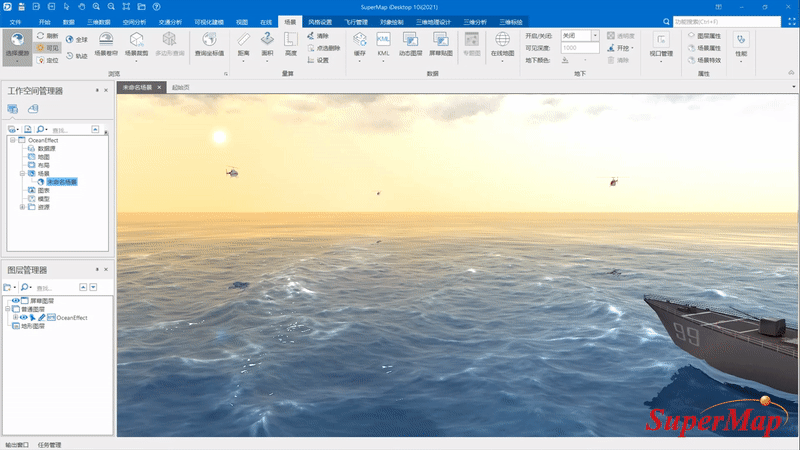Screen dimensions: 800x450
Task: Open the 视口管理 viewport manager
Action: pyautogui.click(x=661, y=45)
